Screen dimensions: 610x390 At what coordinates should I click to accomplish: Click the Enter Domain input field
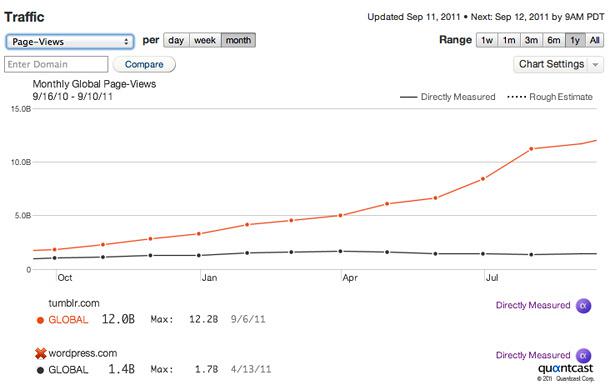click(x=56, y=64)
